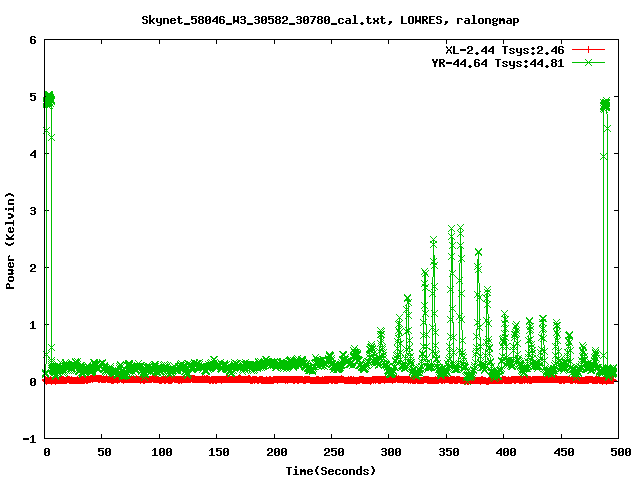Click the Power (Kelvin) y-axis label
The image size is (640, 480).
tap(10, 241)
